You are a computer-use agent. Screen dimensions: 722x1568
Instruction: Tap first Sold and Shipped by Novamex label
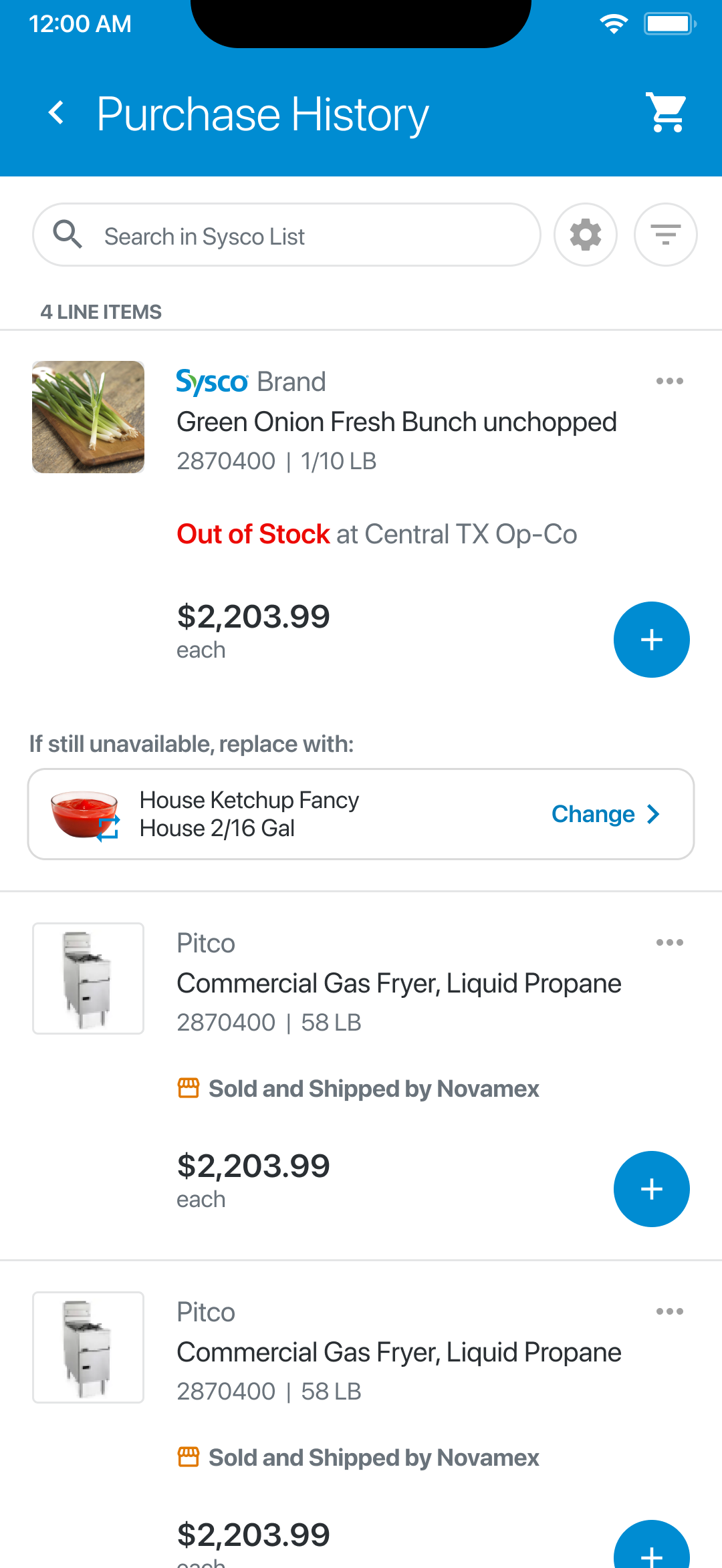(x=373, y=1089)
